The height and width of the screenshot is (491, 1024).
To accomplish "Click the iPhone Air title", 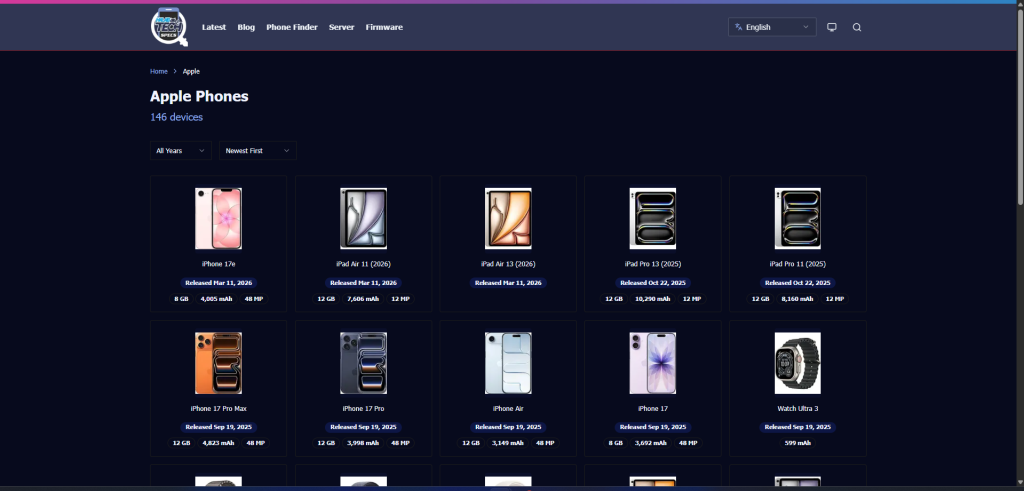I will [x=508, y=409].
